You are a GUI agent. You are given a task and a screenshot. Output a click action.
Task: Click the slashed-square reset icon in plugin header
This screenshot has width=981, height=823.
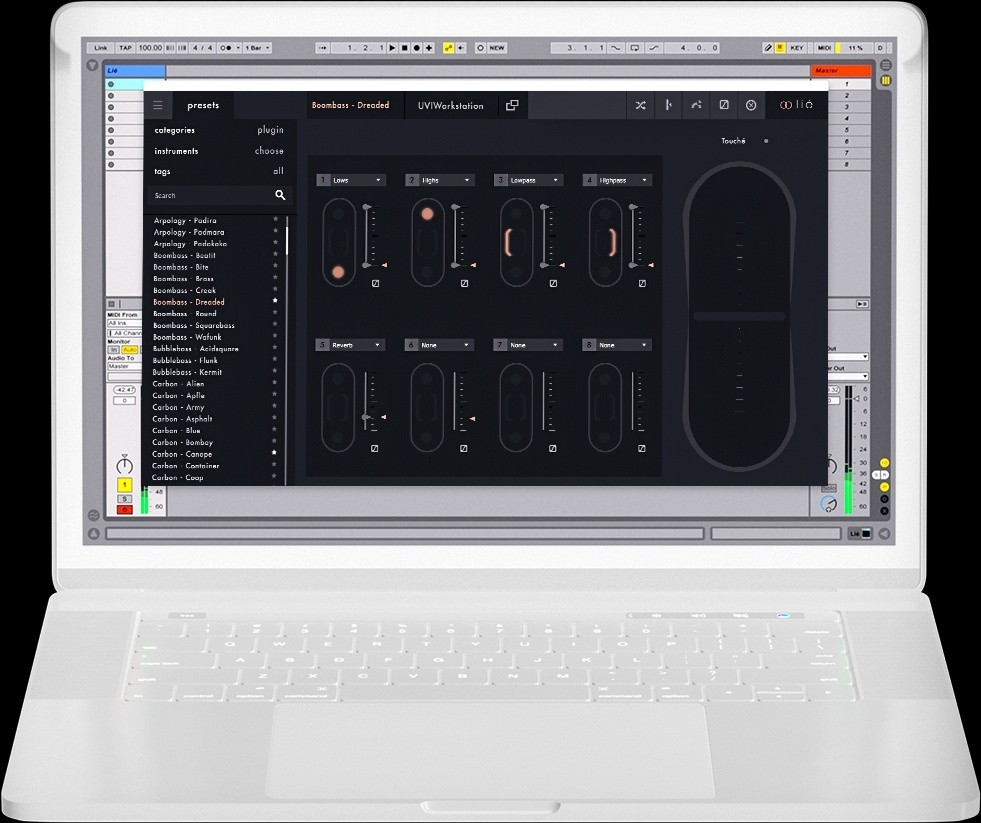723,105
